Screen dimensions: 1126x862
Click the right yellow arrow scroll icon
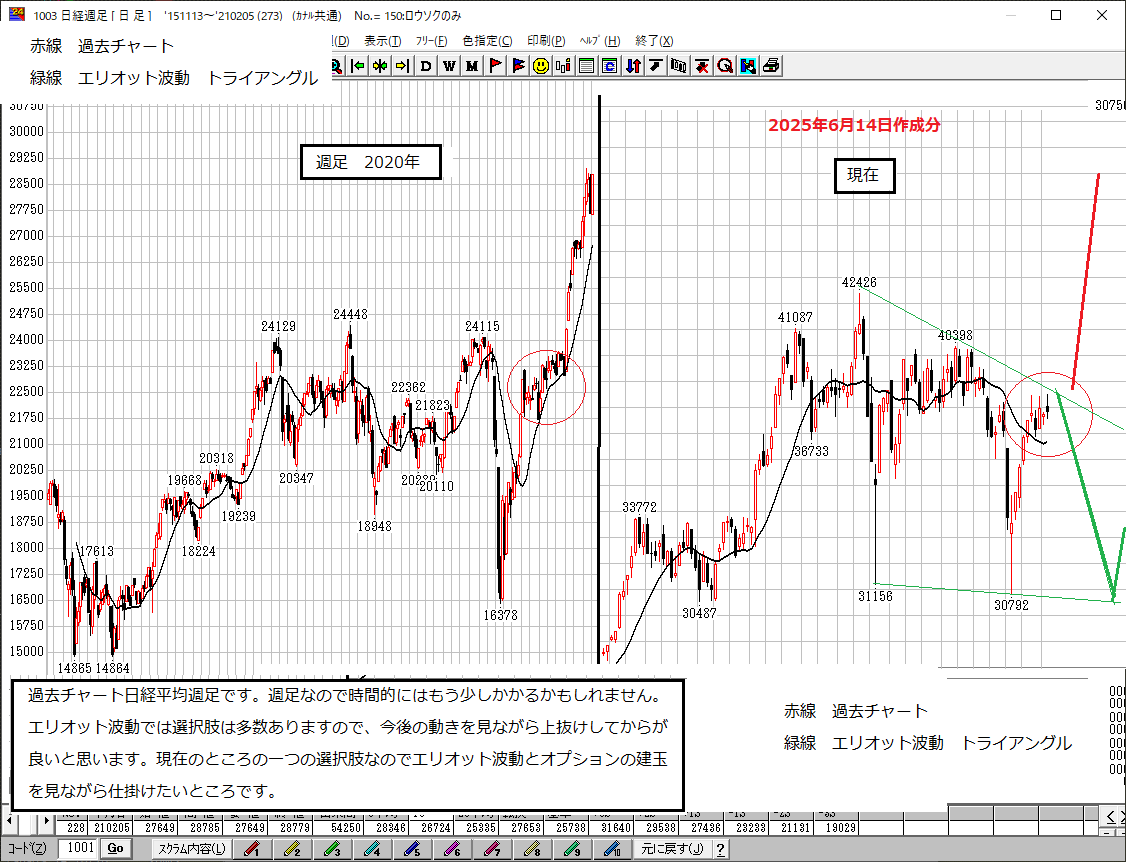(x=402, y=66)
